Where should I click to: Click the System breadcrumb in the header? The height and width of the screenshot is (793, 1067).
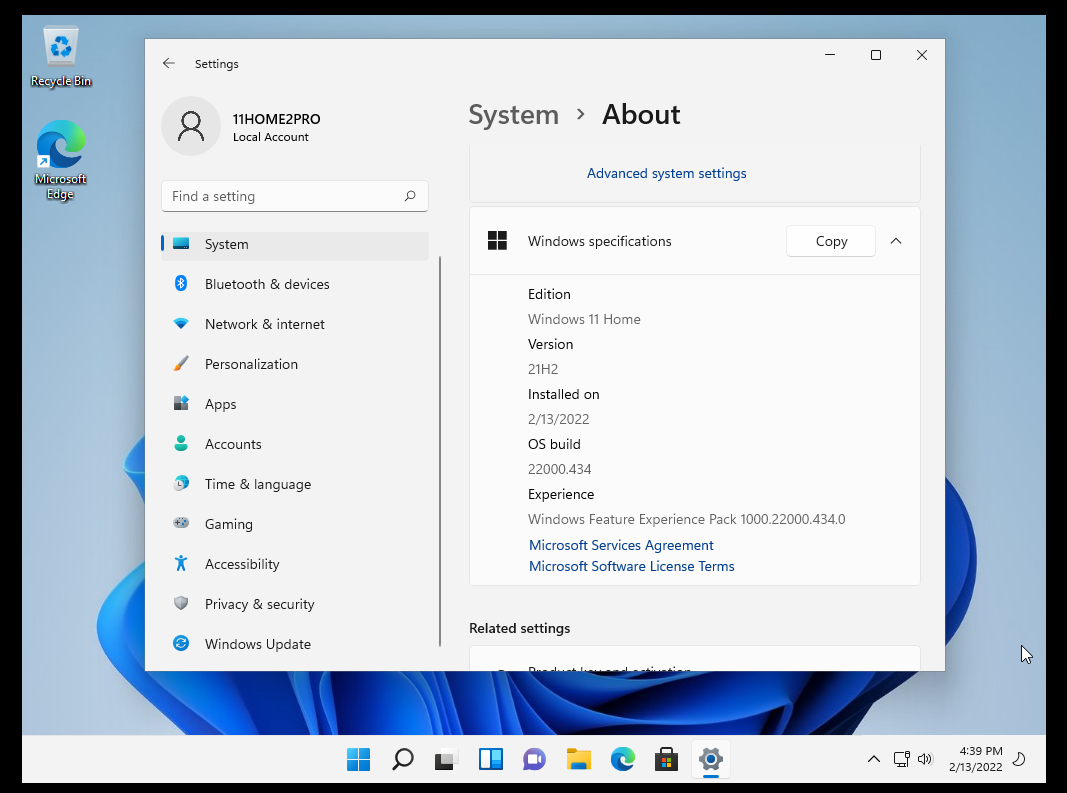514,114
